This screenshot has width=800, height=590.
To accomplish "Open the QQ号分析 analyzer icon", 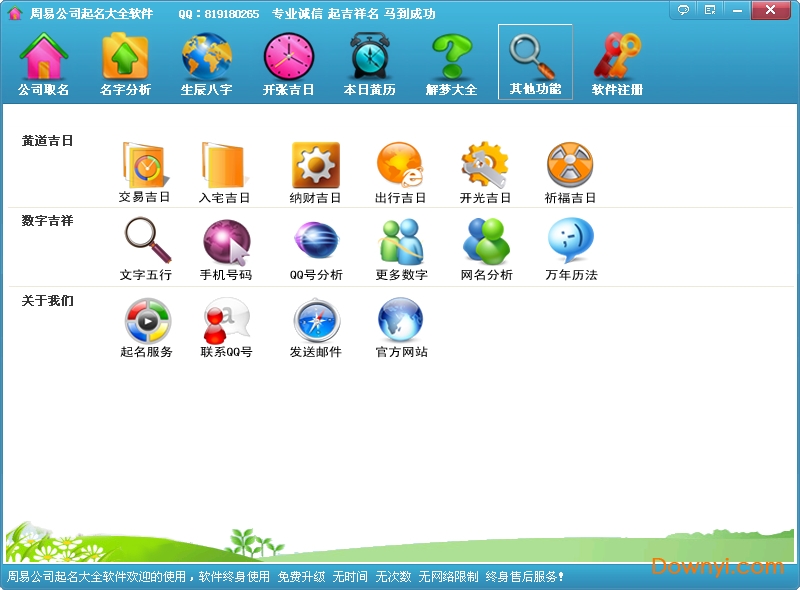I will coord(315,240).
